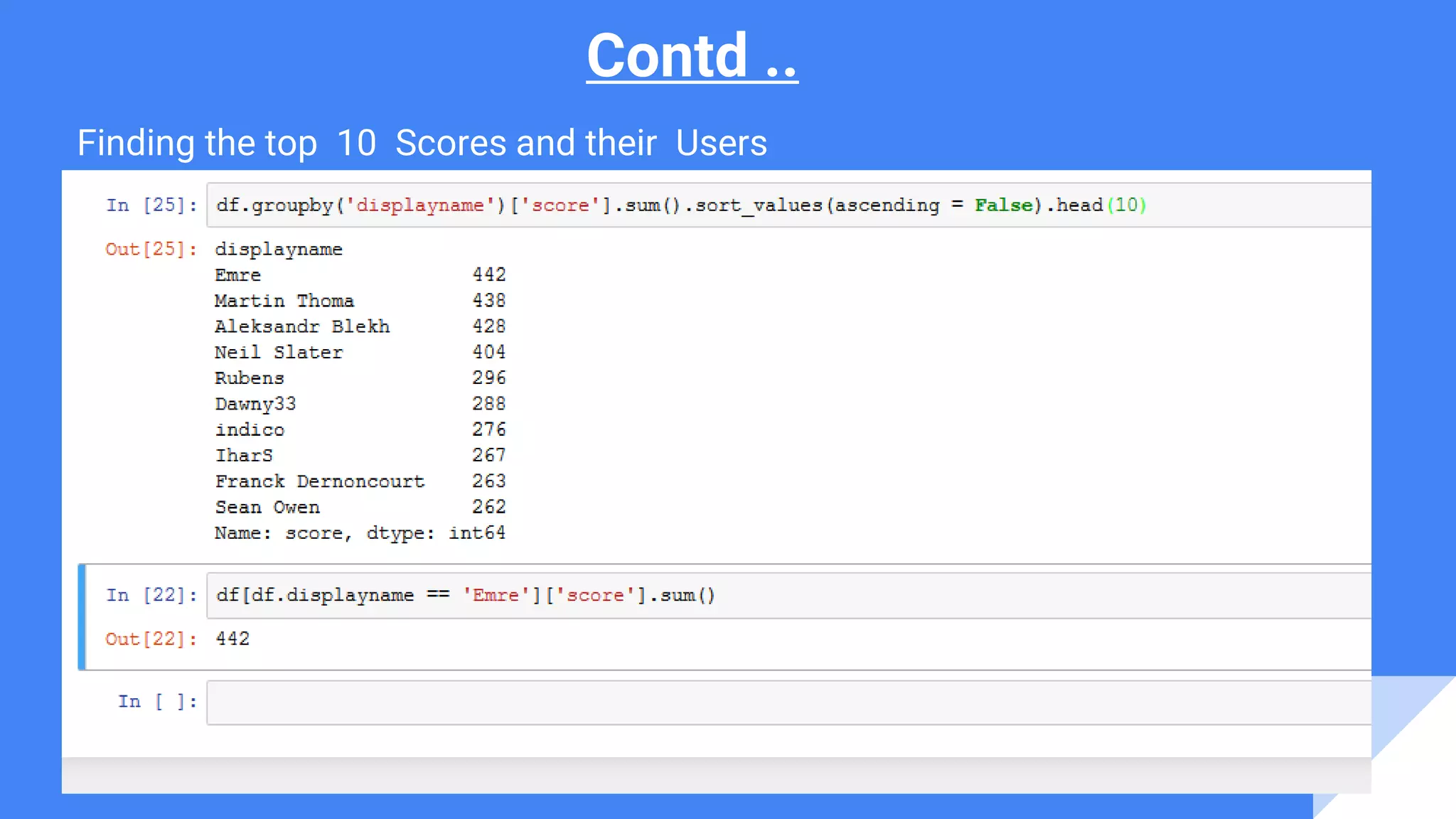1456x819 pixels.
Task: Click the 'In [22]:' prompt label
Action: (x=151, y=595)
